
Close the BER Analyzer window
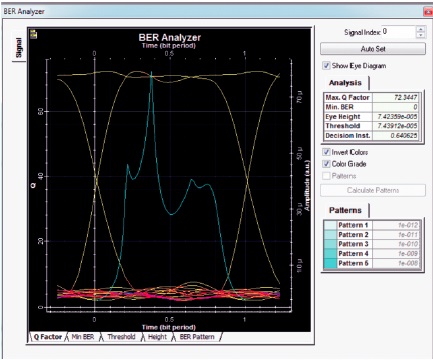[x=428, y=12]
